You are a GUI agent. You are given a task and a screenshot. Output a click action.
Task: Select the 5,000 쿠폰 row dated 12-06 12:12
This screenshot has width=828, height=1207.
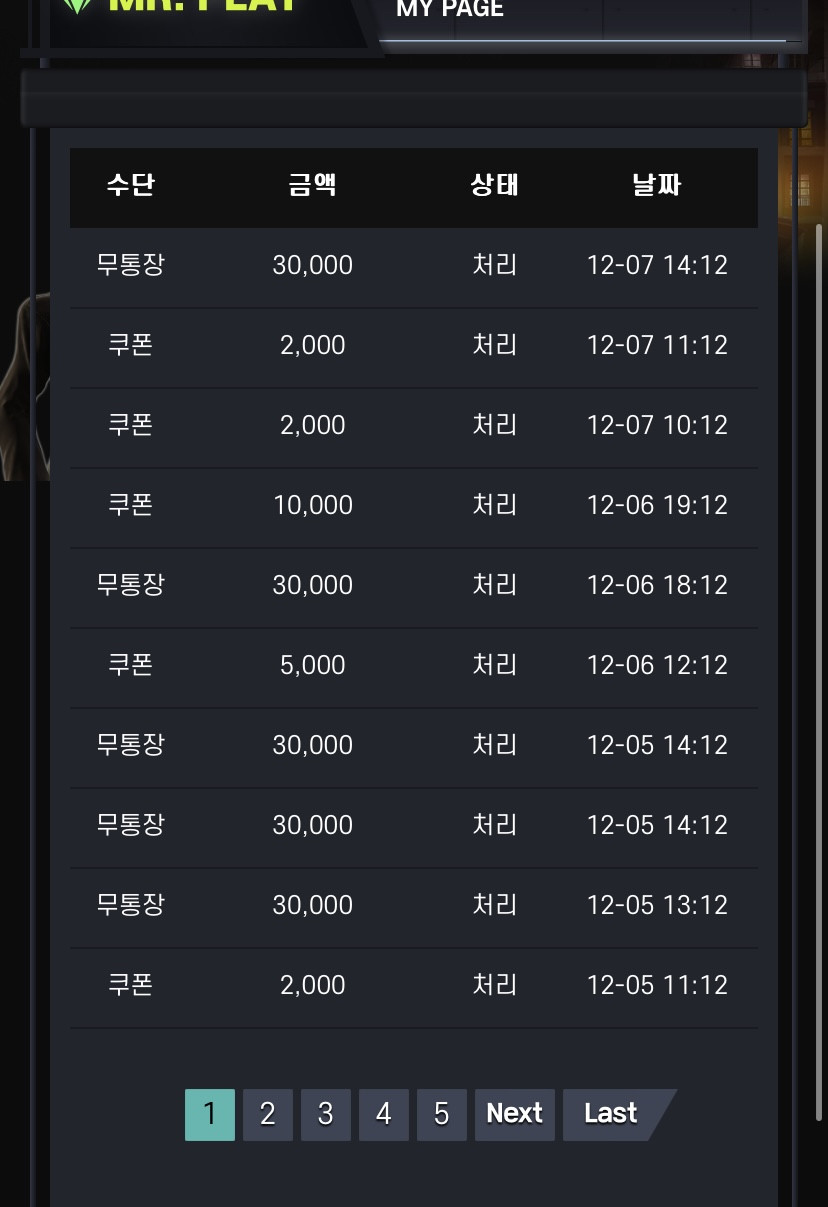[x=414, y=666]
